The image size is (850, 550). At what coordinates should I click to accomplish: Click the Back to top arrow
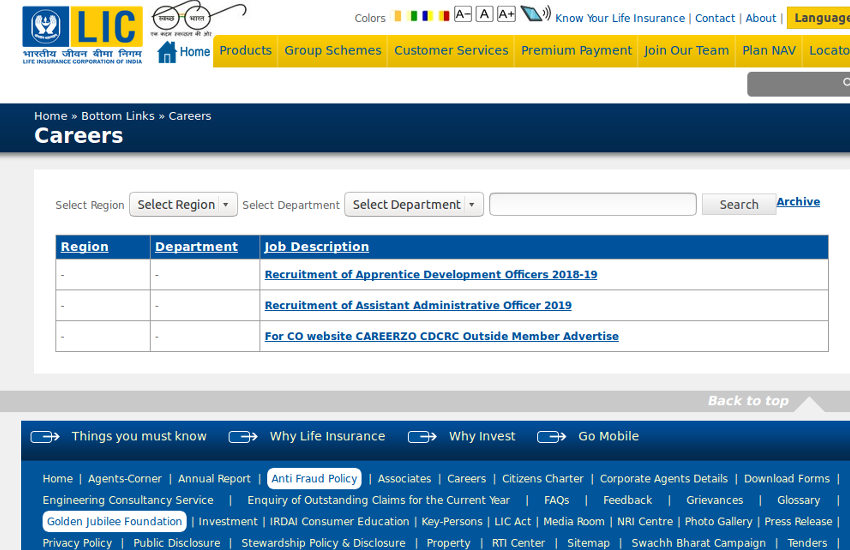809,403
